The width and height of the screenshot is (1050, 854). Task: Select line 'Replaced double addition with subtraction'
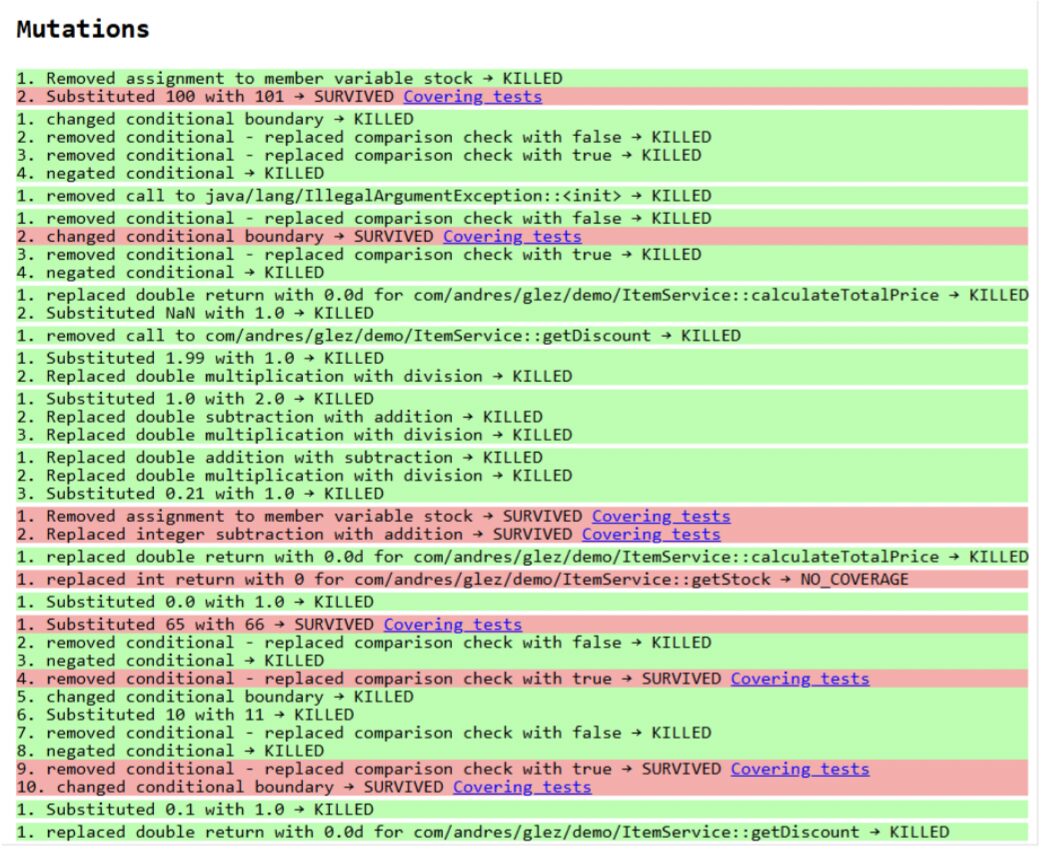click(522, 458)
